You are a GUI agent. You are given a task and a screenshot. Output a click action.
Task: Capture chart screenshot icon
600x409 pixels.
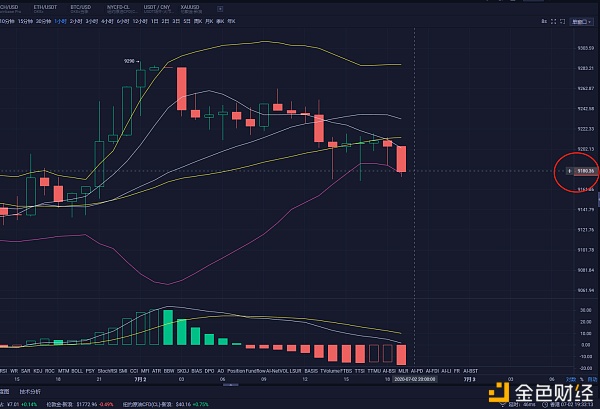[x=562, y=21]
